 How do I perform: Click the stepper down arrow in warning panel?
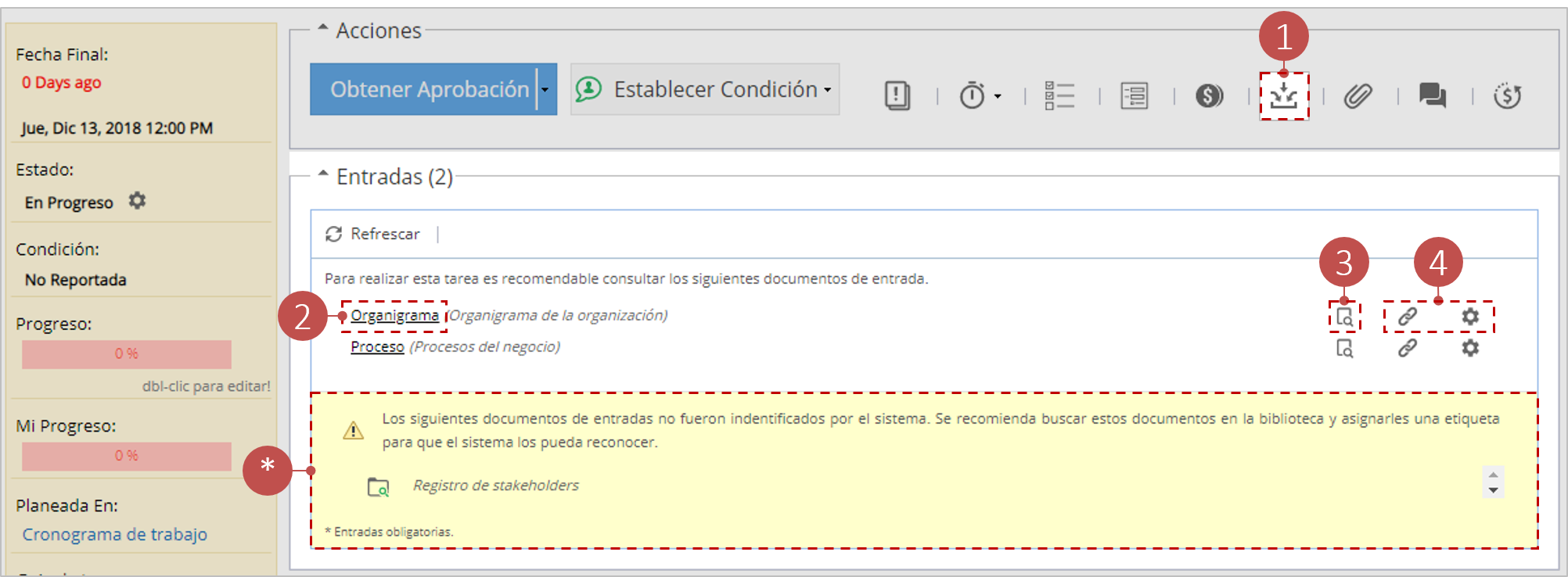pos(1493,490)
